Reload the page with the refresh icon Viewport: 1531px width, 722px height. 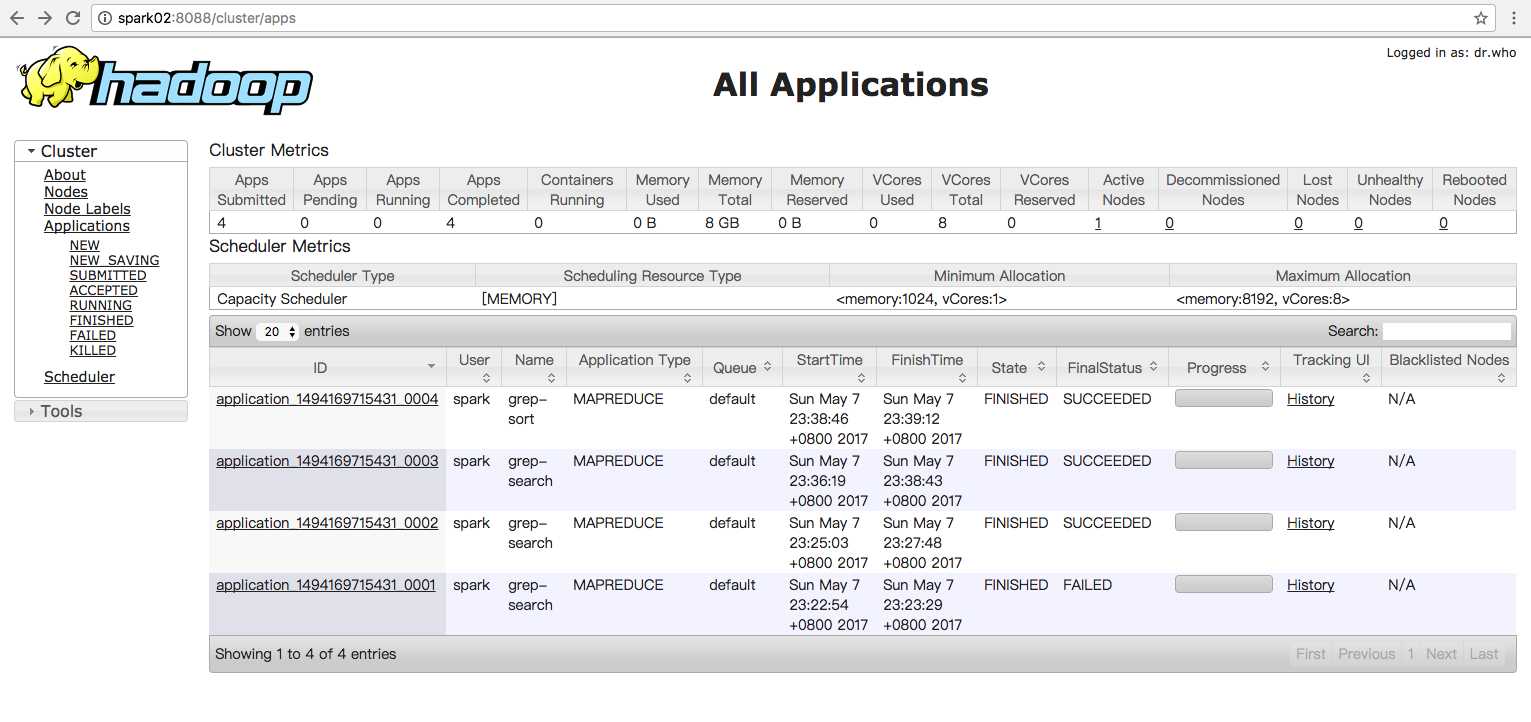[73, 18]
